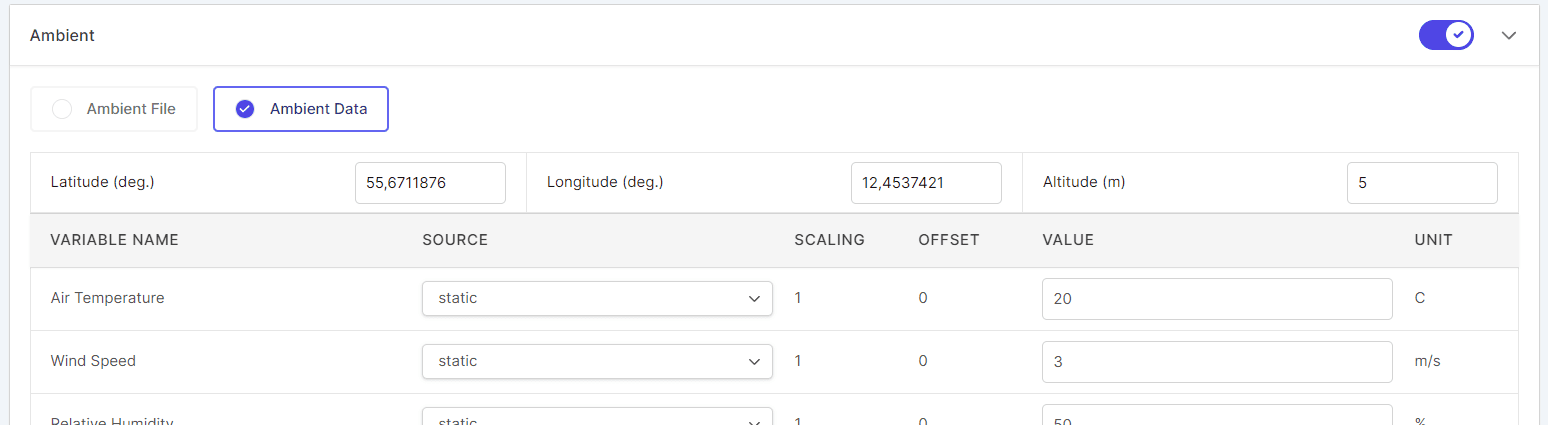Select the Ambient File radio option
This screenshot has height=425, width=1548.
pos(114,109)
